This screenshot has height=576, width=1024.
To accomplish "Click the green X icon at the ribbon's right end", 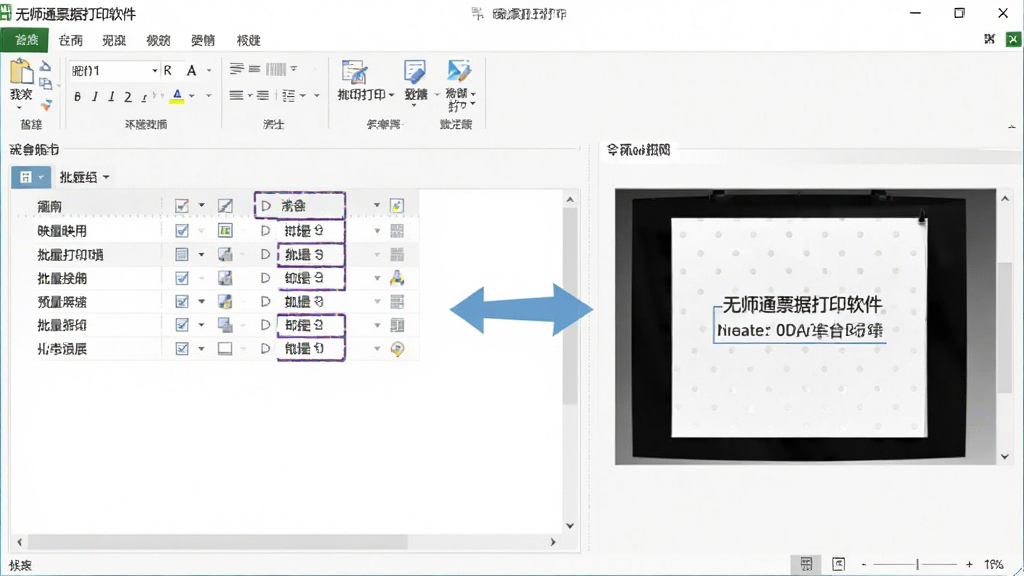I will coord(1013,39).
